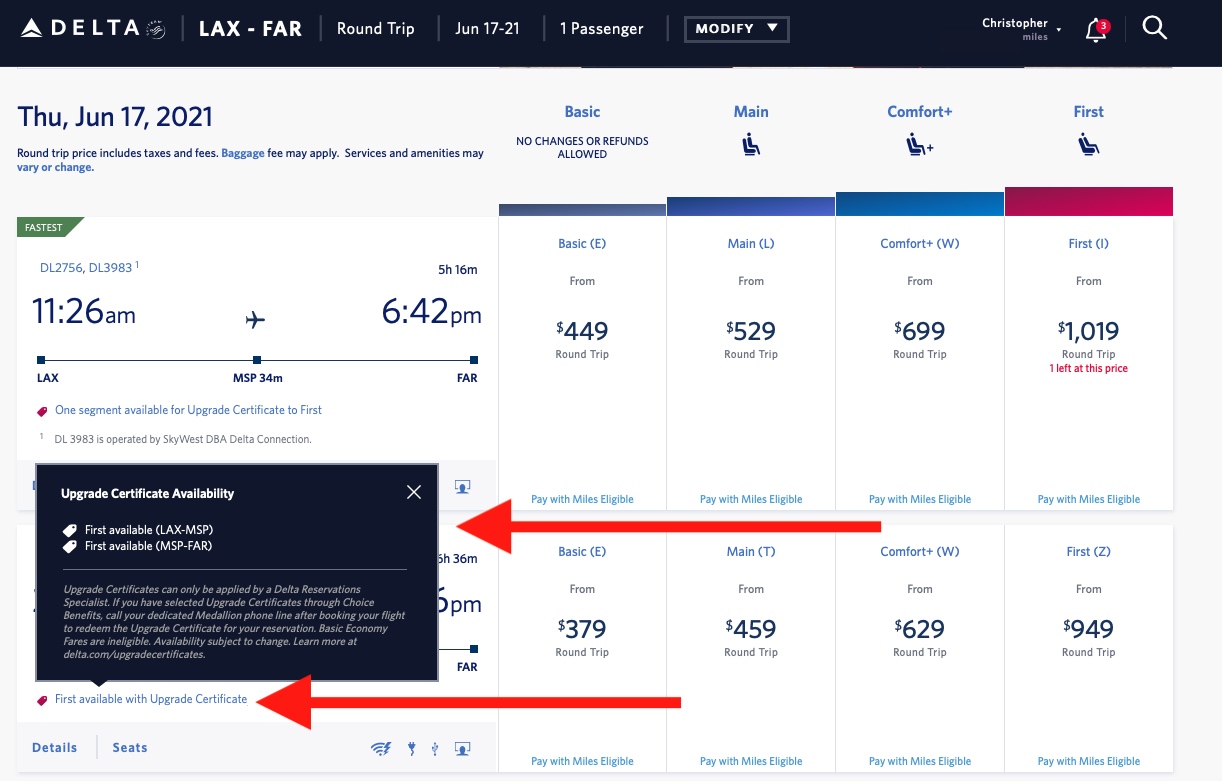
Task: Click 'Pay with Miles Eligible' under $379 fare
Action: (x=582, y=761)
